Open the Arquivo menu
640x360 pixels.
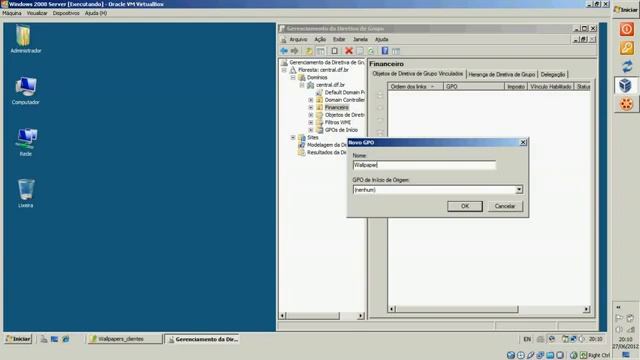click(x=298, y=40)
